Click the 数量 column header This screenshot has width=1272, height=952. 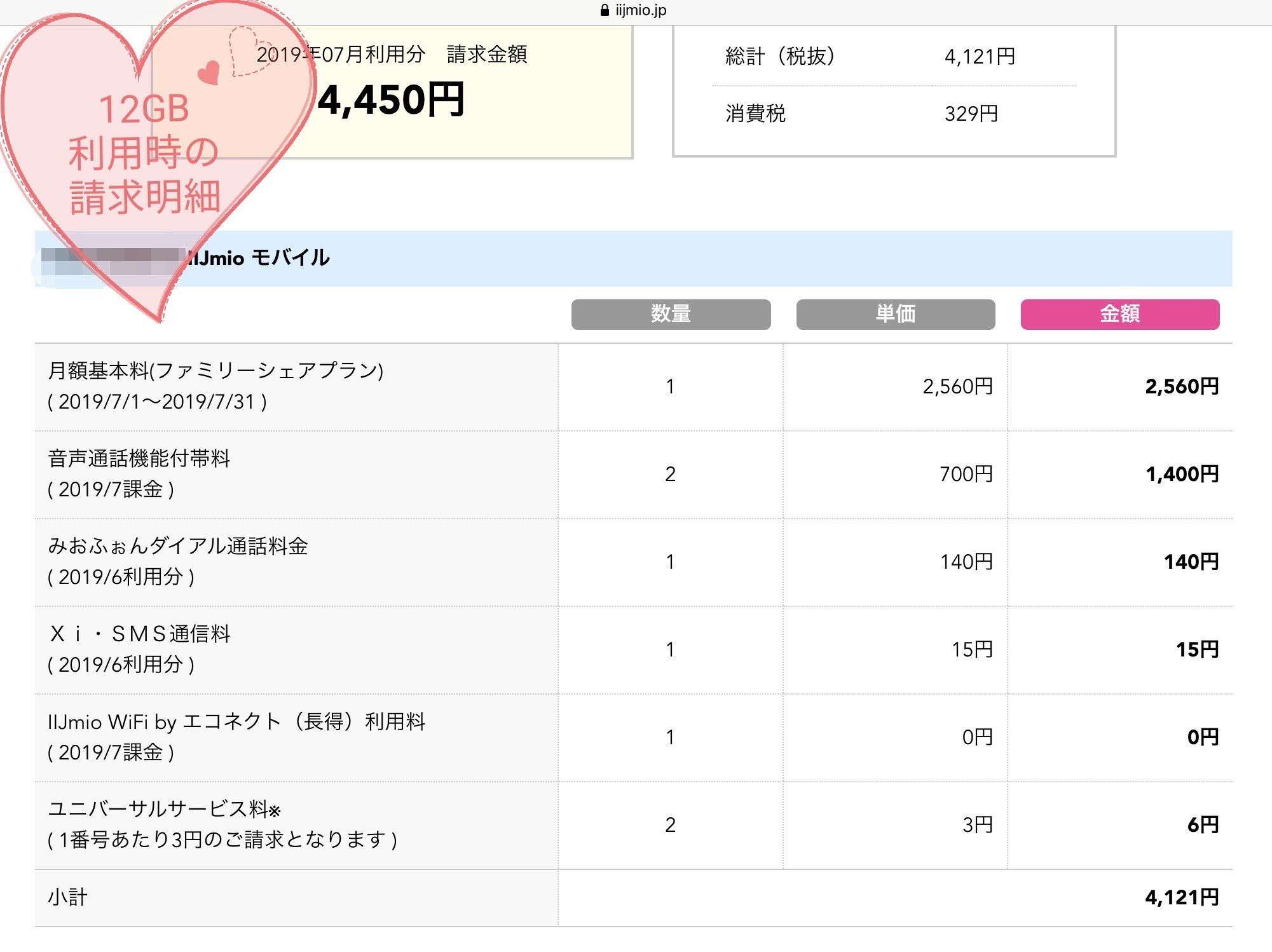(x=671, y=314)
